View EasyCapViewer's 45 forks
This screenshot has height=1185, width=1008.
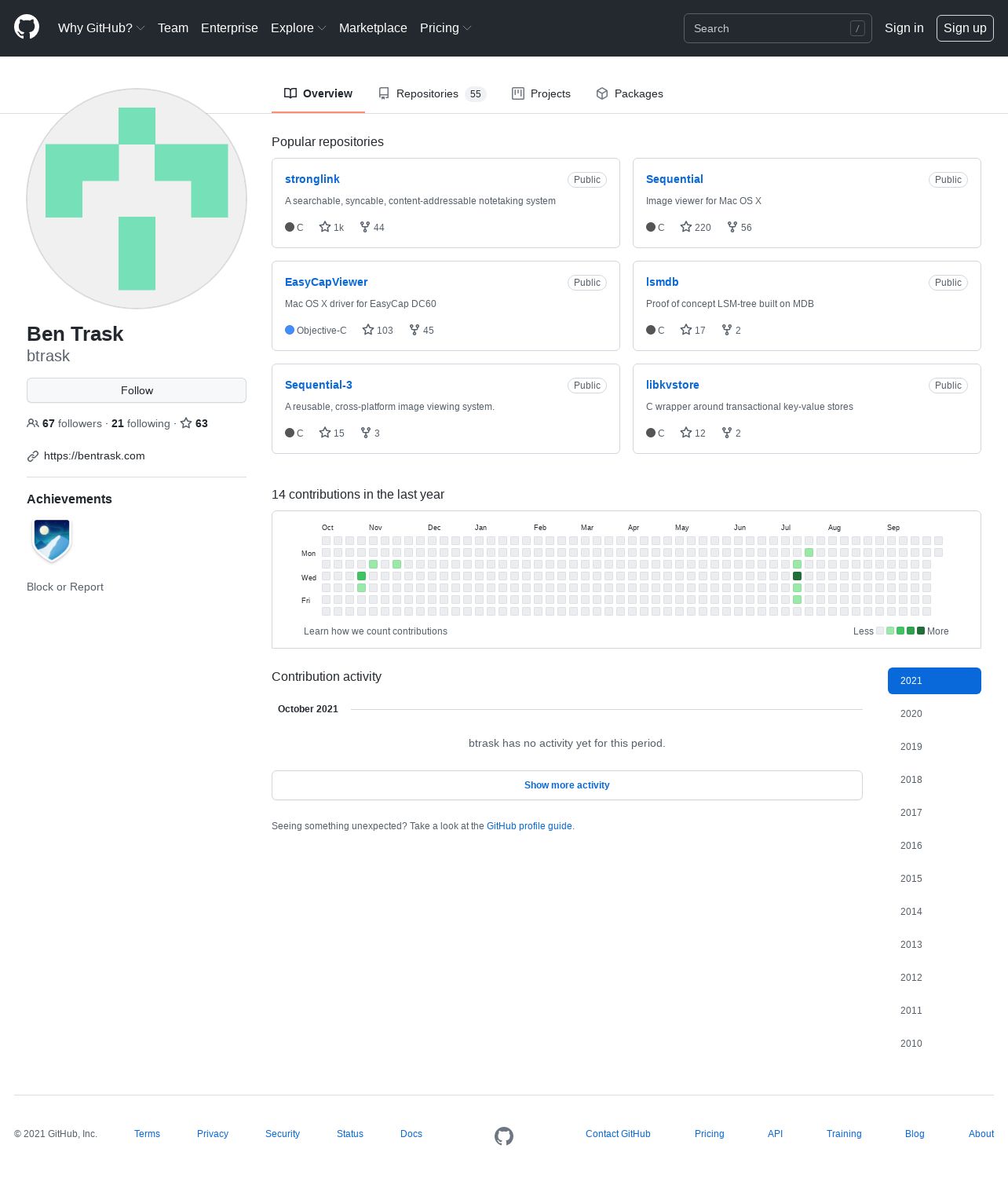[x=422, y=330]
